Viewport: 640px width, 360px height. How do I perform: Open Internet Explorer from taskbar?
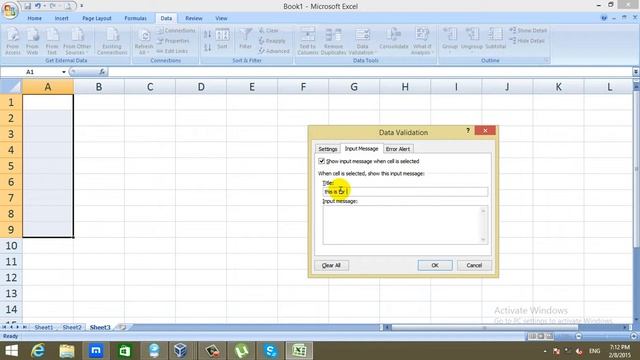tap(38, 351)
